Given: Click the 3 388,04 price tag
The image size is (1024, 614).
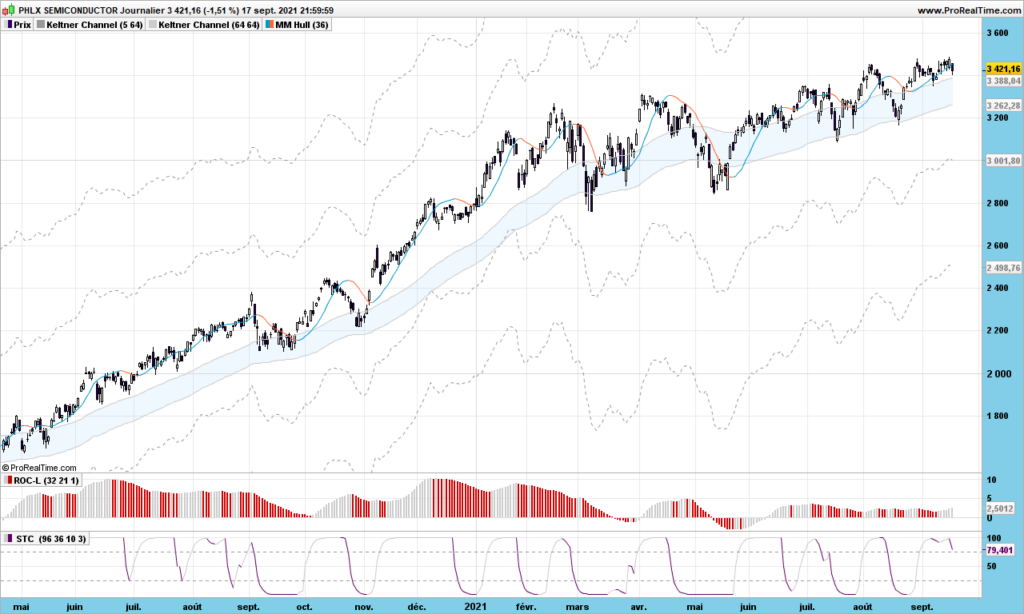Looking at the screenshot, I should click(x=1003, y=81).
